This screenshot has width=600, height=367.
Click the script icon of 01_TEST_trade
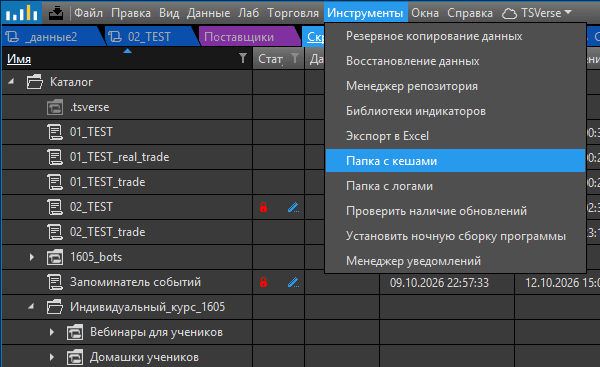pos(55,182)
